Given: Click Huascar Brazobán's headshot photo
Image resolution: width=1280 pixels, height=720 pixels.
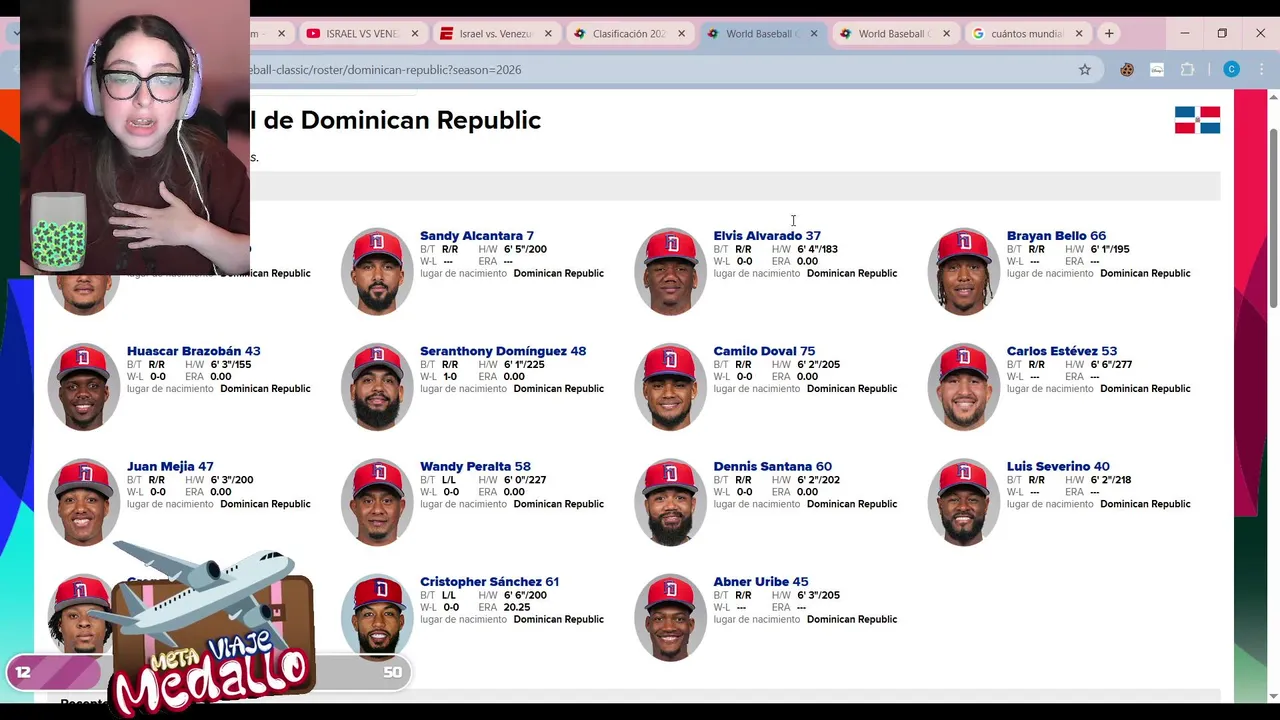Looking at the screenshot, I should [84, 386].
